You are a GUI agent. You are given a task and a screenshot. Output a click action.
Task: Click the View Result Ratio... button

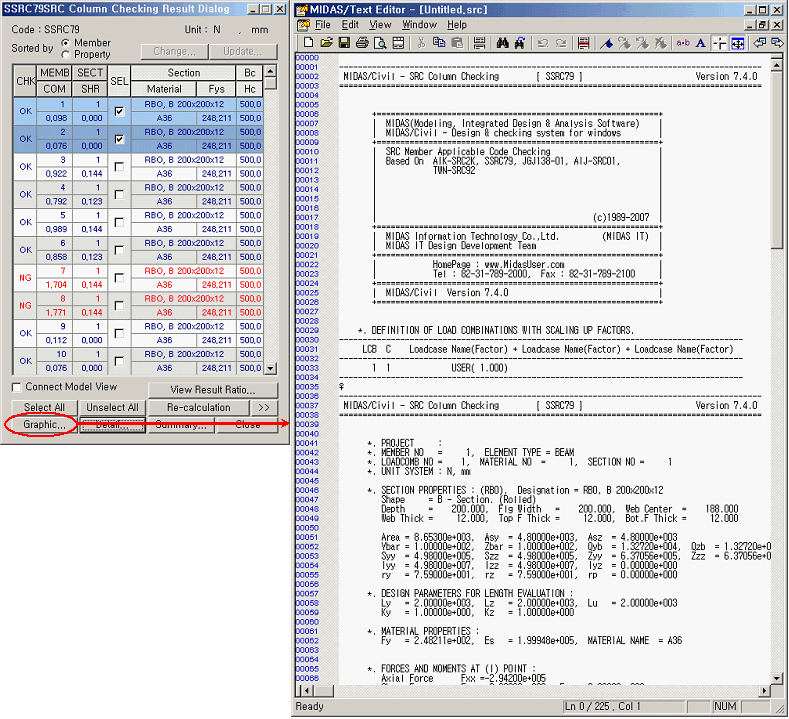pos(211,389)
